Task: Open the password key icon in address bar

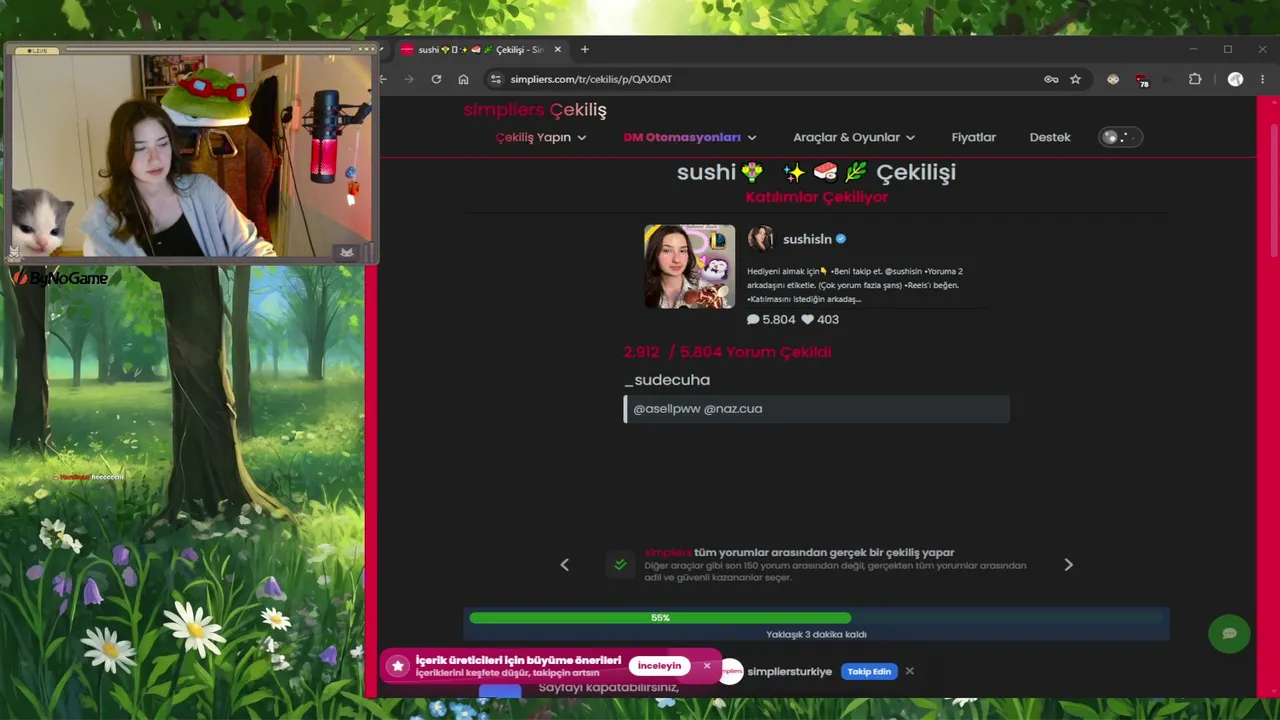Action: click(1051, 79)
